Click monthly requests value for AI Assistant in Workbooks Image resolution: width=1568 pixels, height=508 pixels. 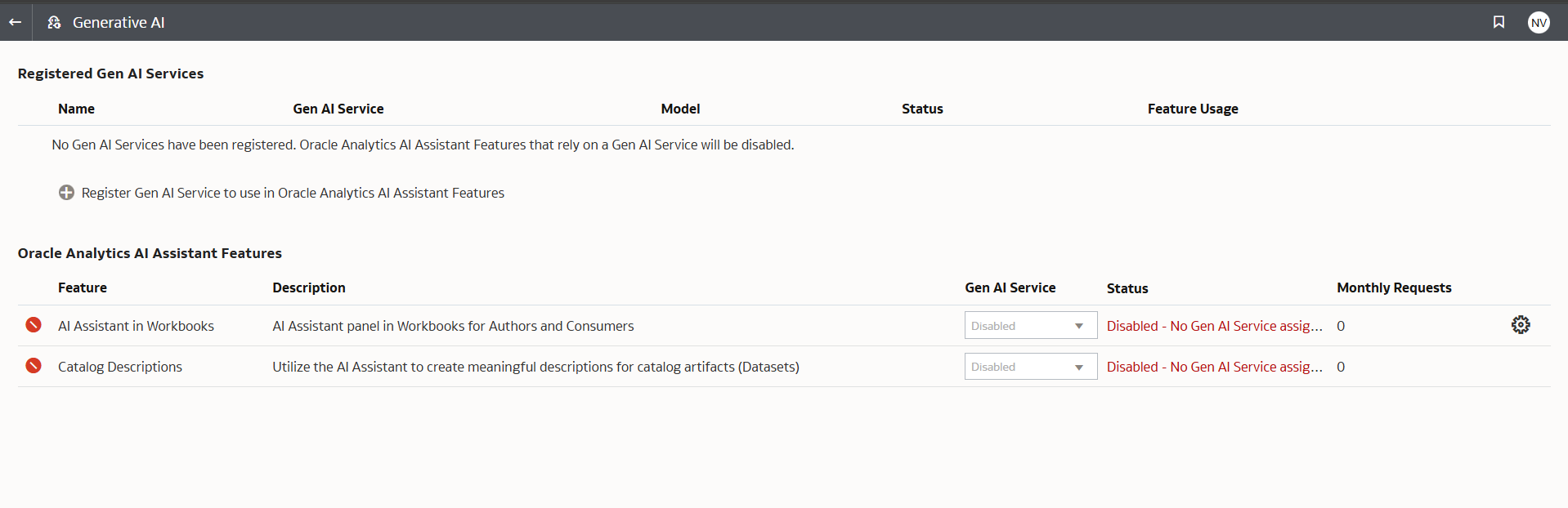click(x=1341, y=326)
